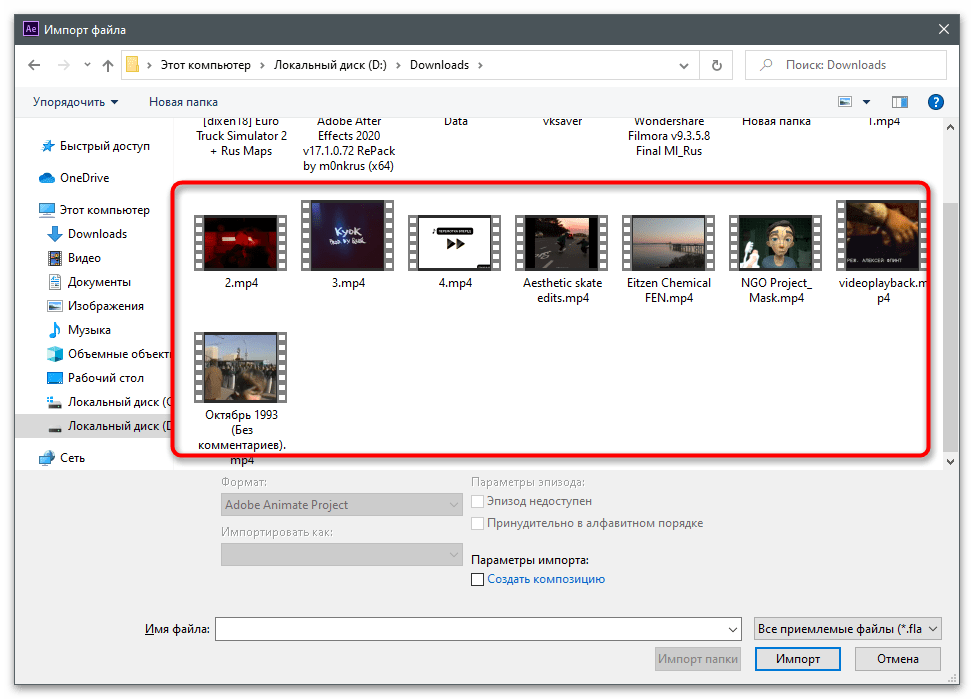Click the Имя файла input field
Viewport: 974px width, 699px height.
(x=476, y=628)
